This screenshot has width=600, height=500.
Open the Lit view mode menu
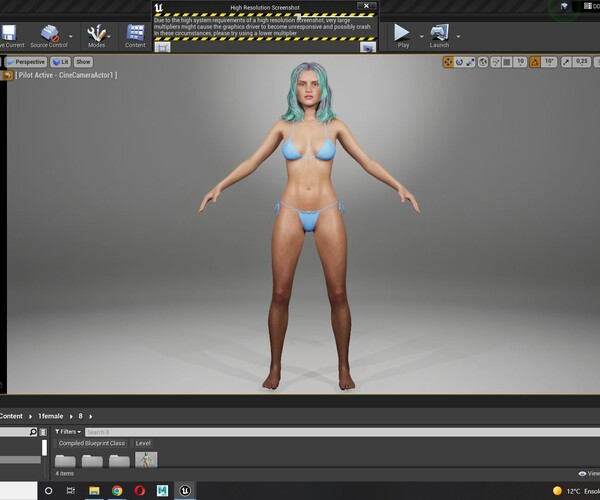[60, 62]
